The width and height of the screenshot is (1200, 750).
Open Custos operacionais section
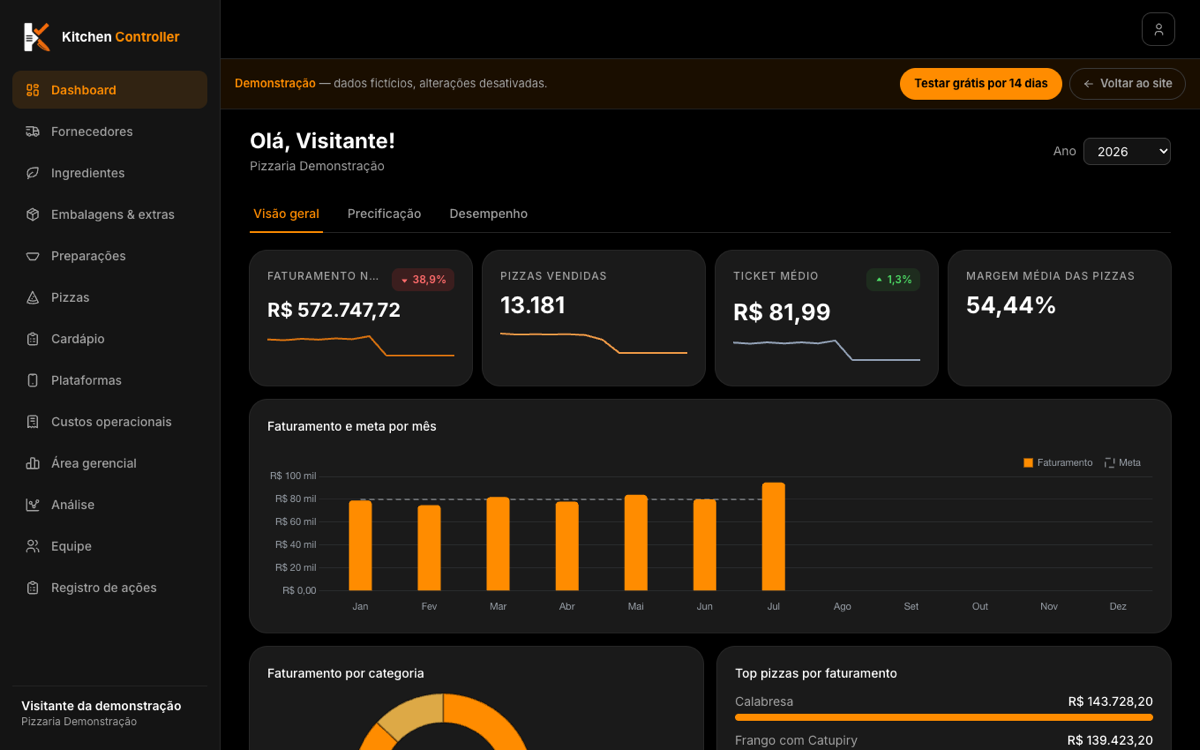(x=110, y=422)
